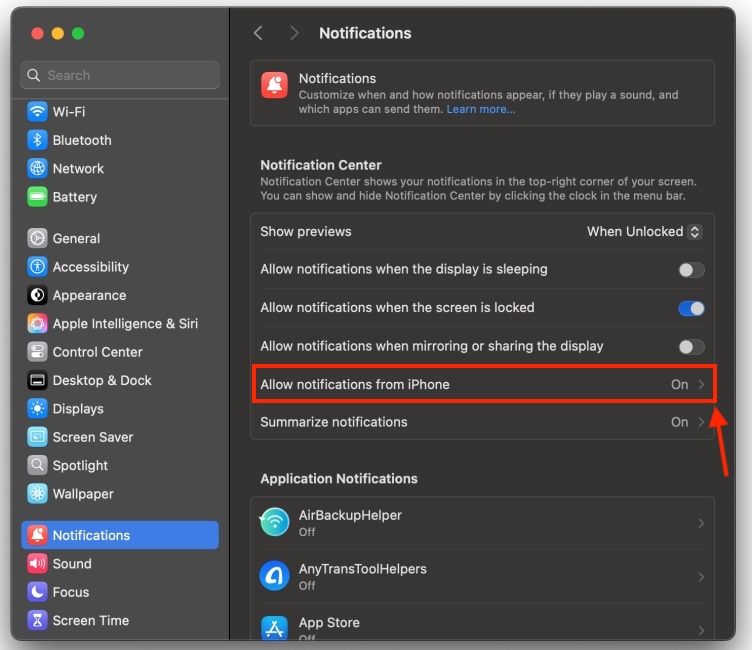Viewport: 752px width, 650px height.
Task: Open AnyTransToolHelpers notification settings
Action: [x=482, y=576]
